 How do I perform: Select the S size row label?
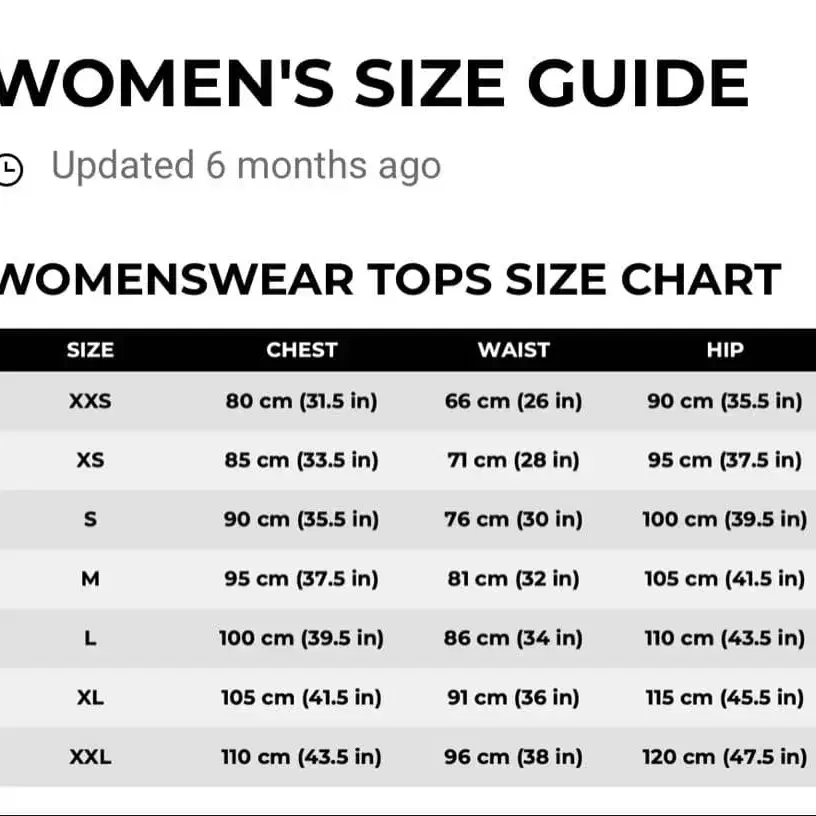click(x=90, y=520)
